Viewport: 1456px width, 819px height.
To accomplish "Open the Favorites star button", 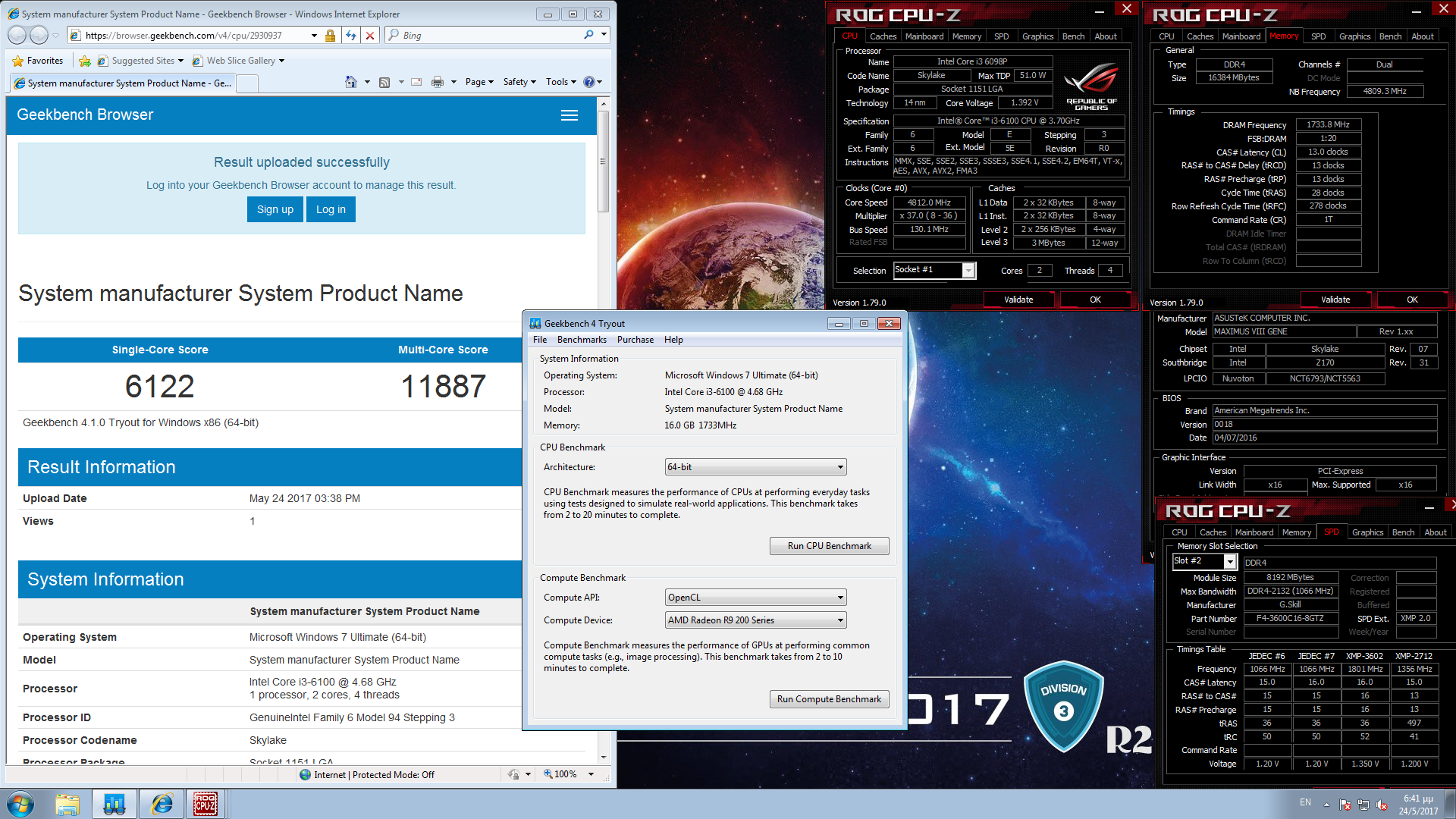I will pyautogui.click(x=38, y=61).
